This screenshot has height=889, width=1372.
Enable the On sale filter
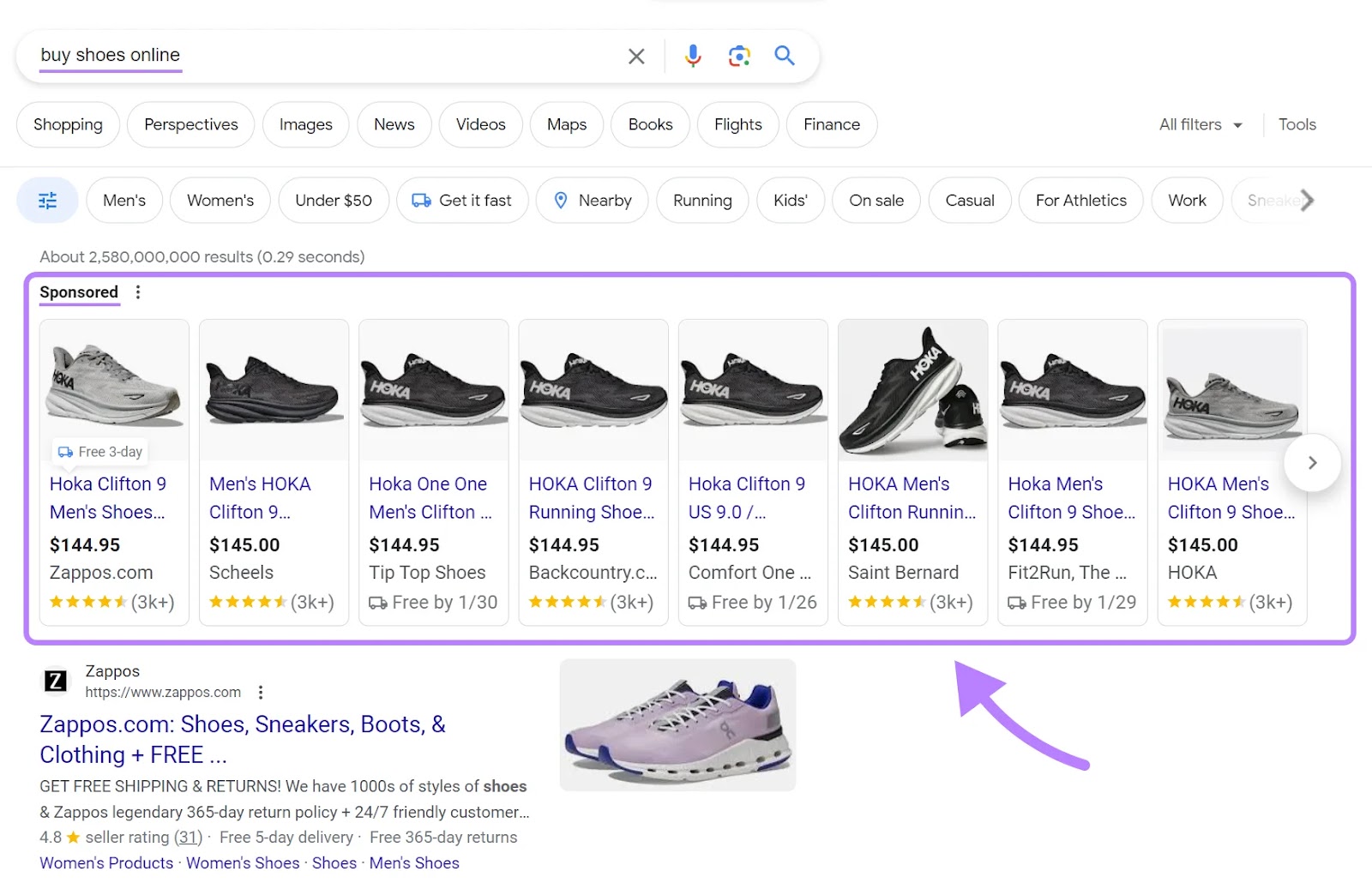tap(876, 200)
